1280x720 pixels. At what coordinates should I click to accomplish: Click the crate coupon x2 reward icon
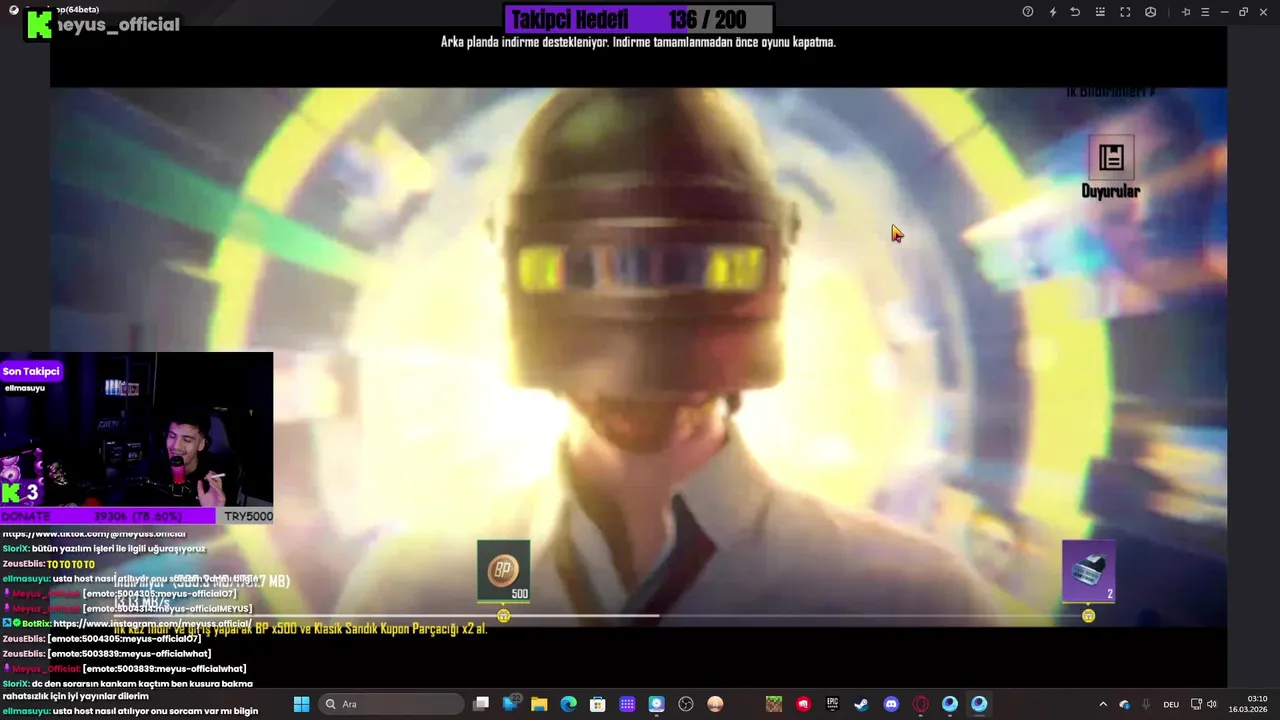pos(1088,571)
